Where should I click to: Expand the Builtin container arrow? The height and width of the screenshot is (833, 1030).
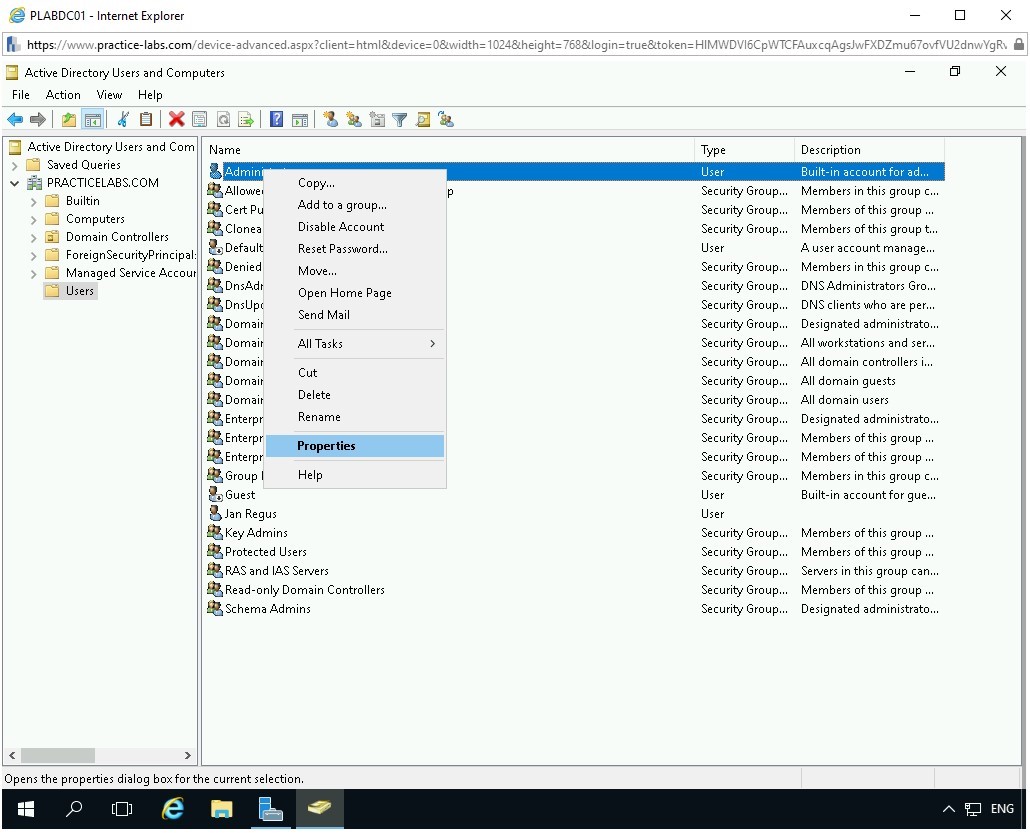[34, 202]
